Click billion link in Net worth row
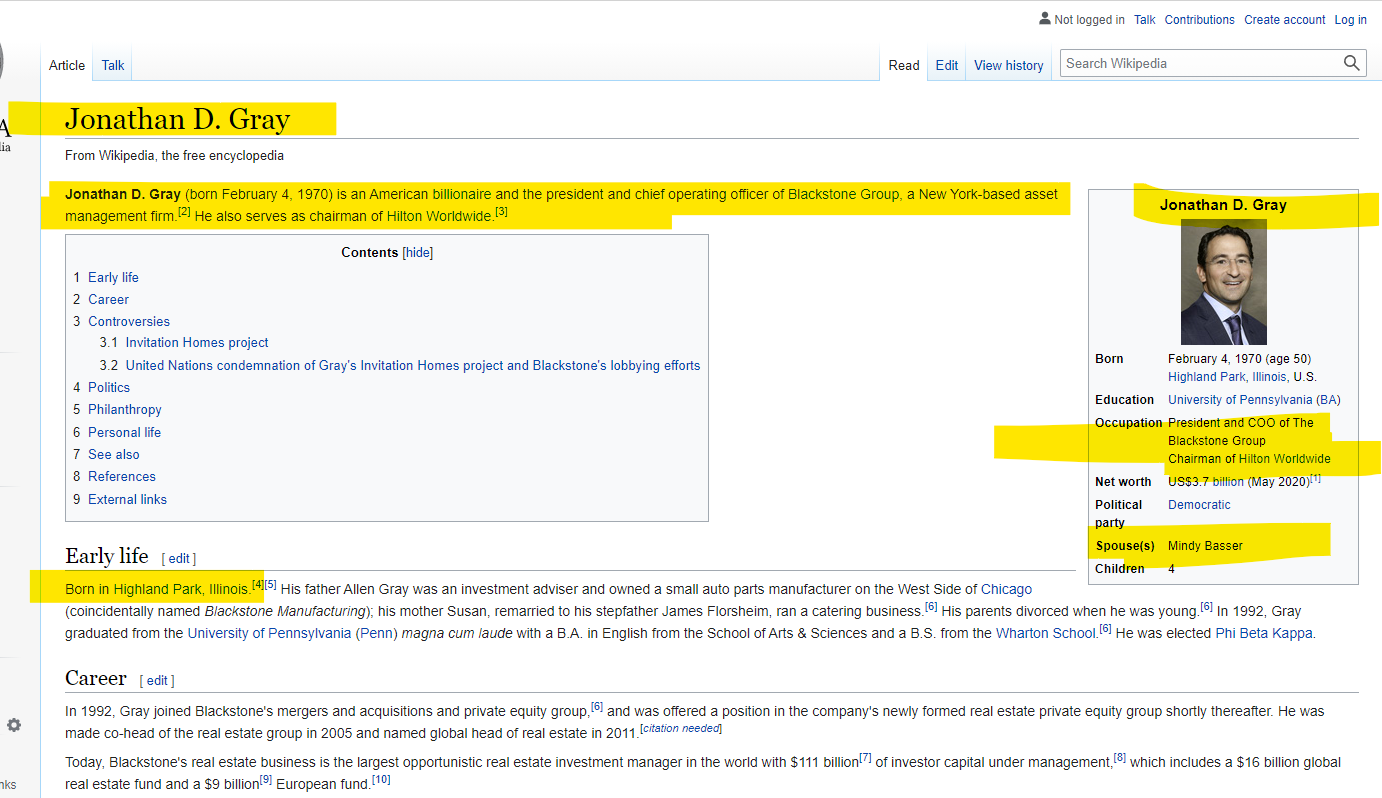The image size is (1382, 798). coord(1228,482)
